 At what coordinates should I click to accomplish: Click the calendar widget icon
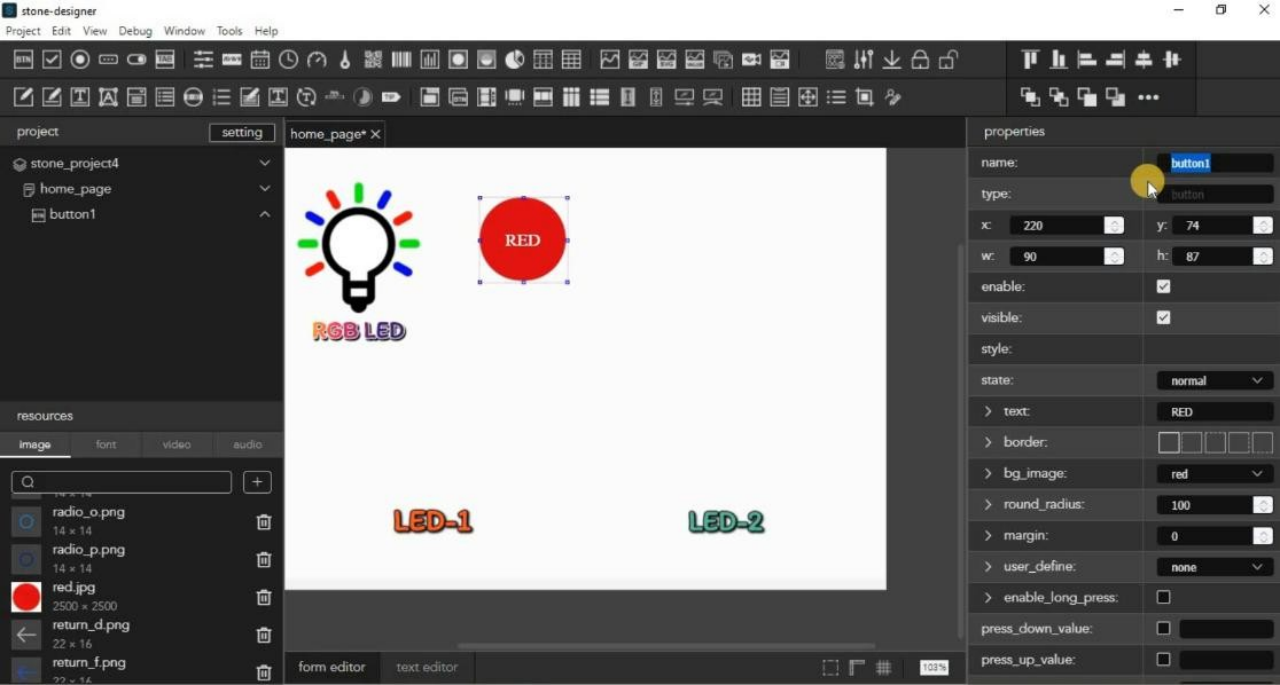coord(260,60)
